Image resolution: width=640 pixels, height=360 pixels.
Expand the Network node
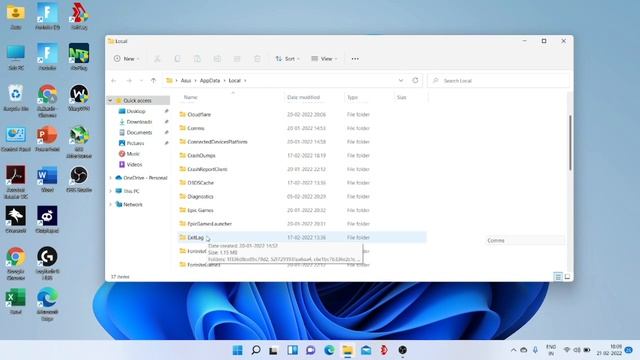tap(110, 204)
